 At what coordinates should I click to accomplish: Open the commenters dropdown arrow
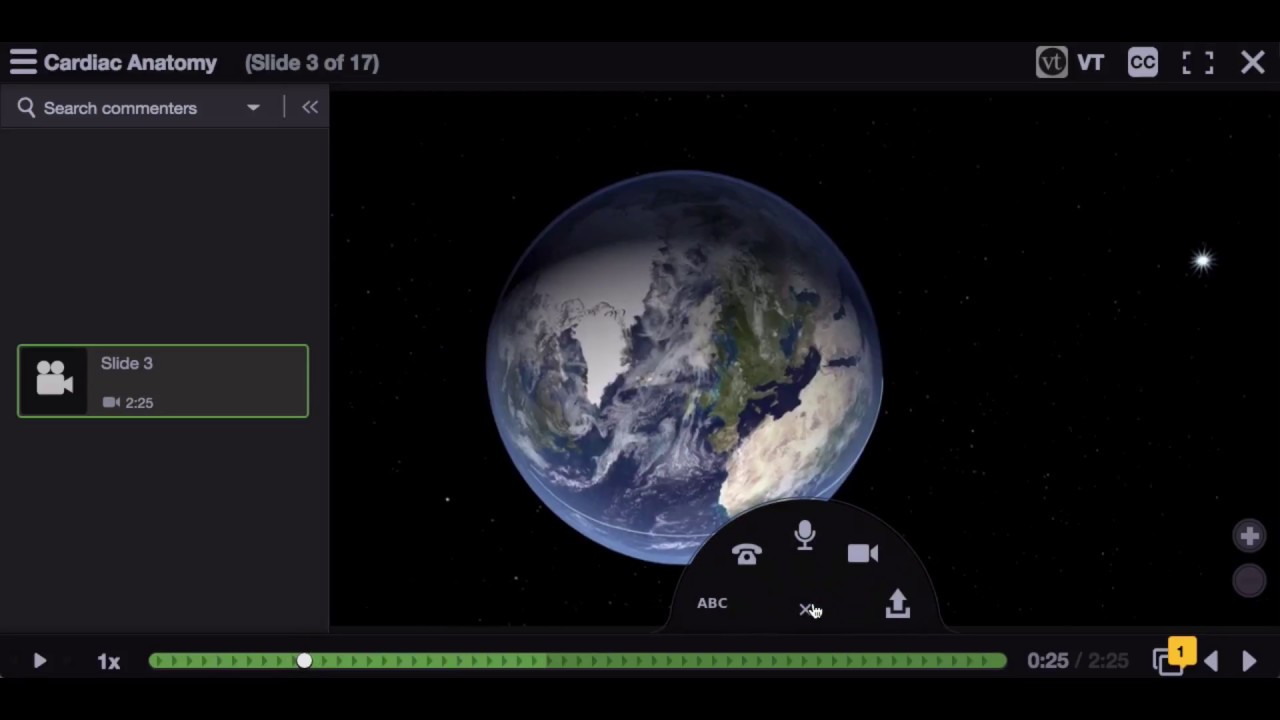tap(253, 107)
